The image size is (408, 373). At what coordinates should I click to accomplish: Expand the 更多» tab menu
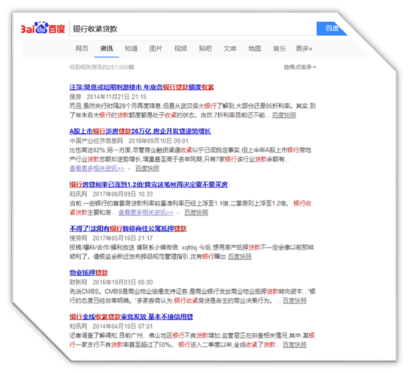coord(304,49)
